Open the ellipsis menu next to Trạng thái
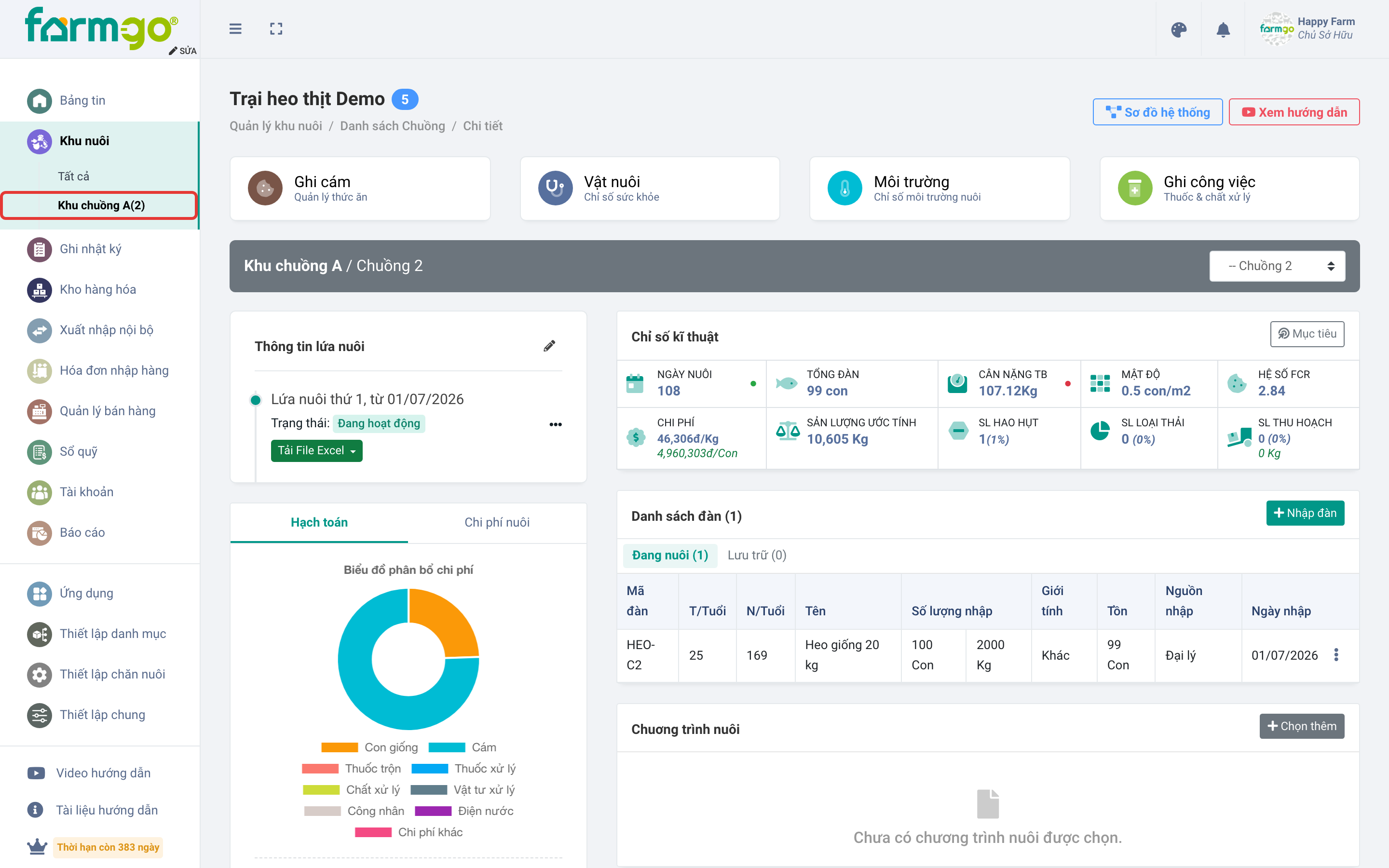 click(x=555, y=424)
